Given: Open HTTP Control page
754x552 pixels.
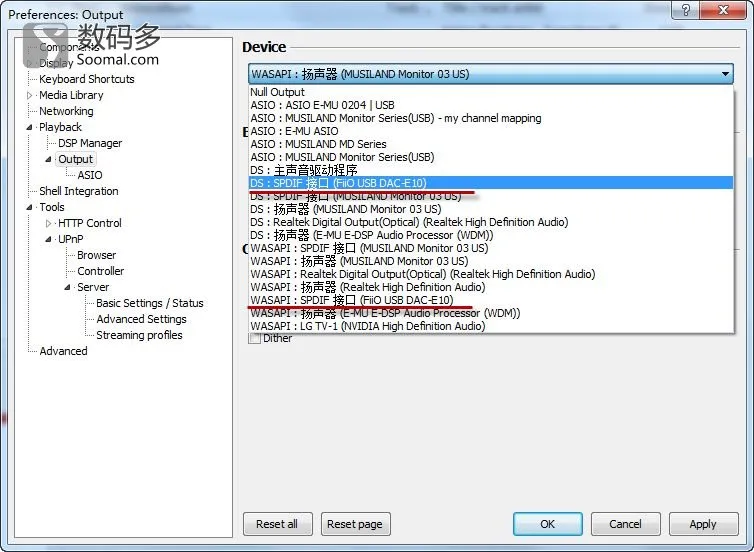Looking at the screenshot, I should [x=90, y=223].
